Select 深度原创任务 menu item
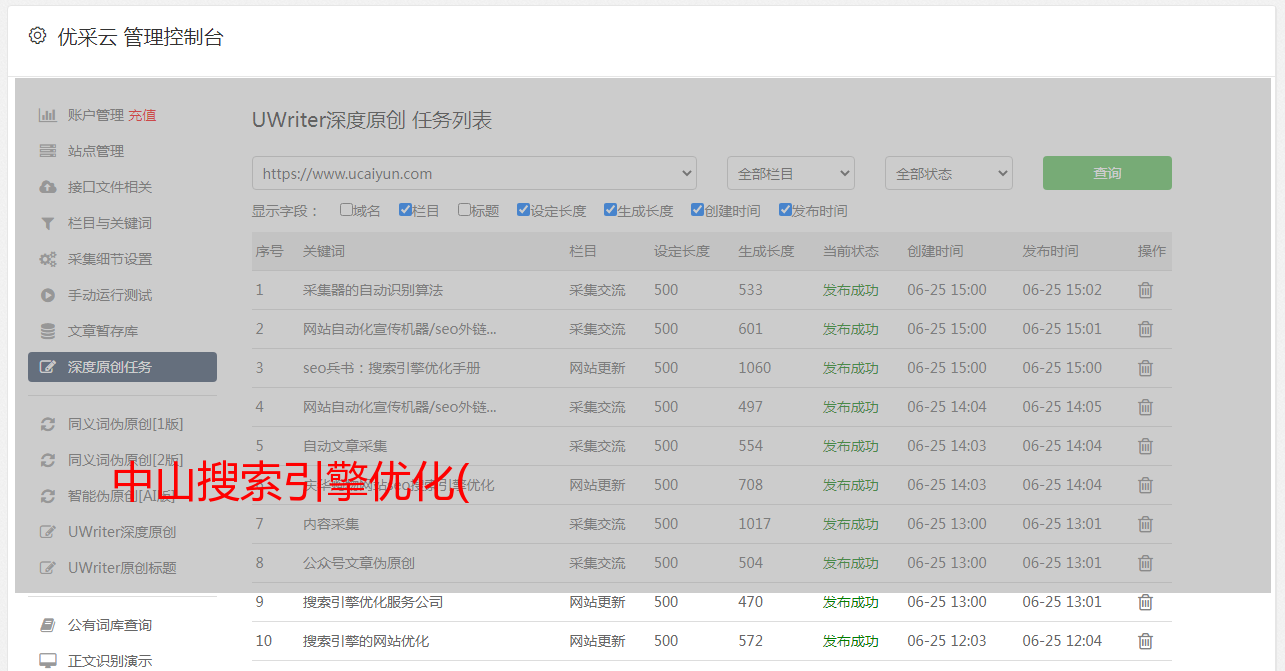 pos(122,367)
